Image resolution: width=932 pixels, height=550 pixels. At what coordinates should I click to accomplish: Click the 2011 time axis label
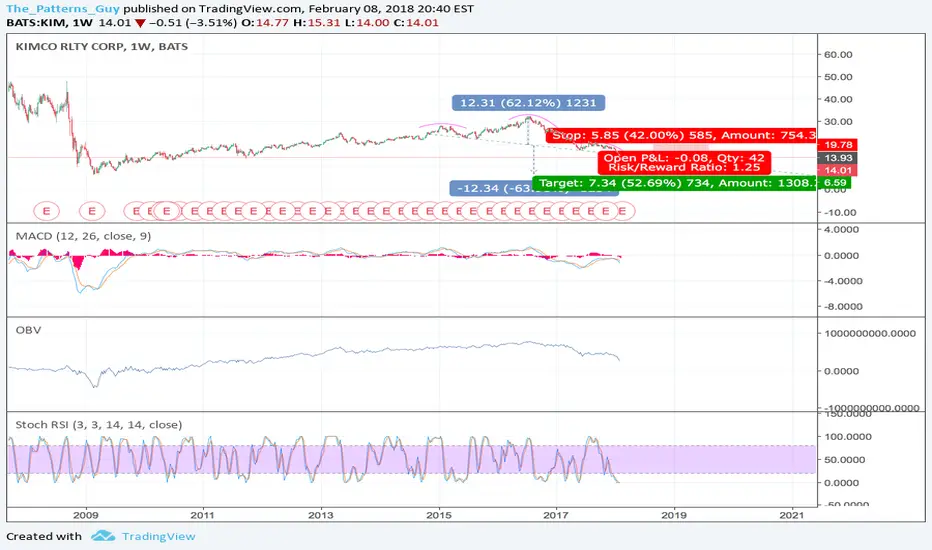click(x=203, y=515)
